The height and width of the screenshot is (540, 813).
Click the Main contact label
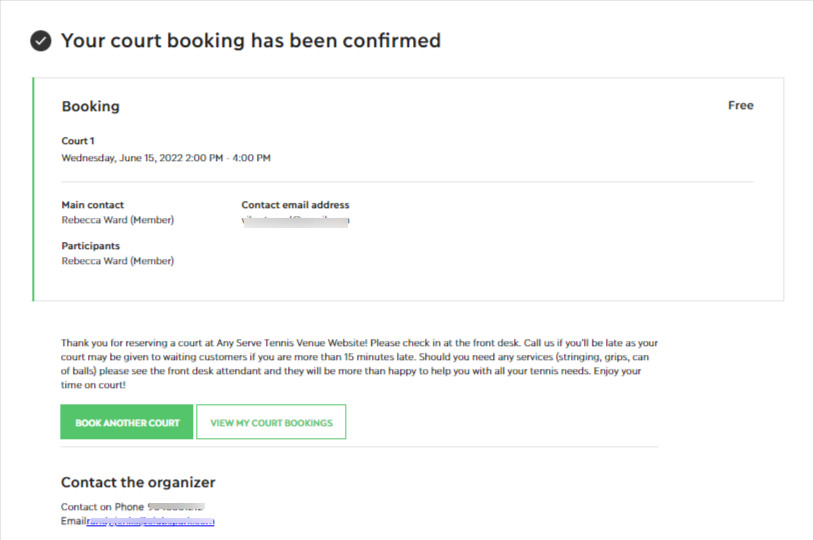coord(93,205)
